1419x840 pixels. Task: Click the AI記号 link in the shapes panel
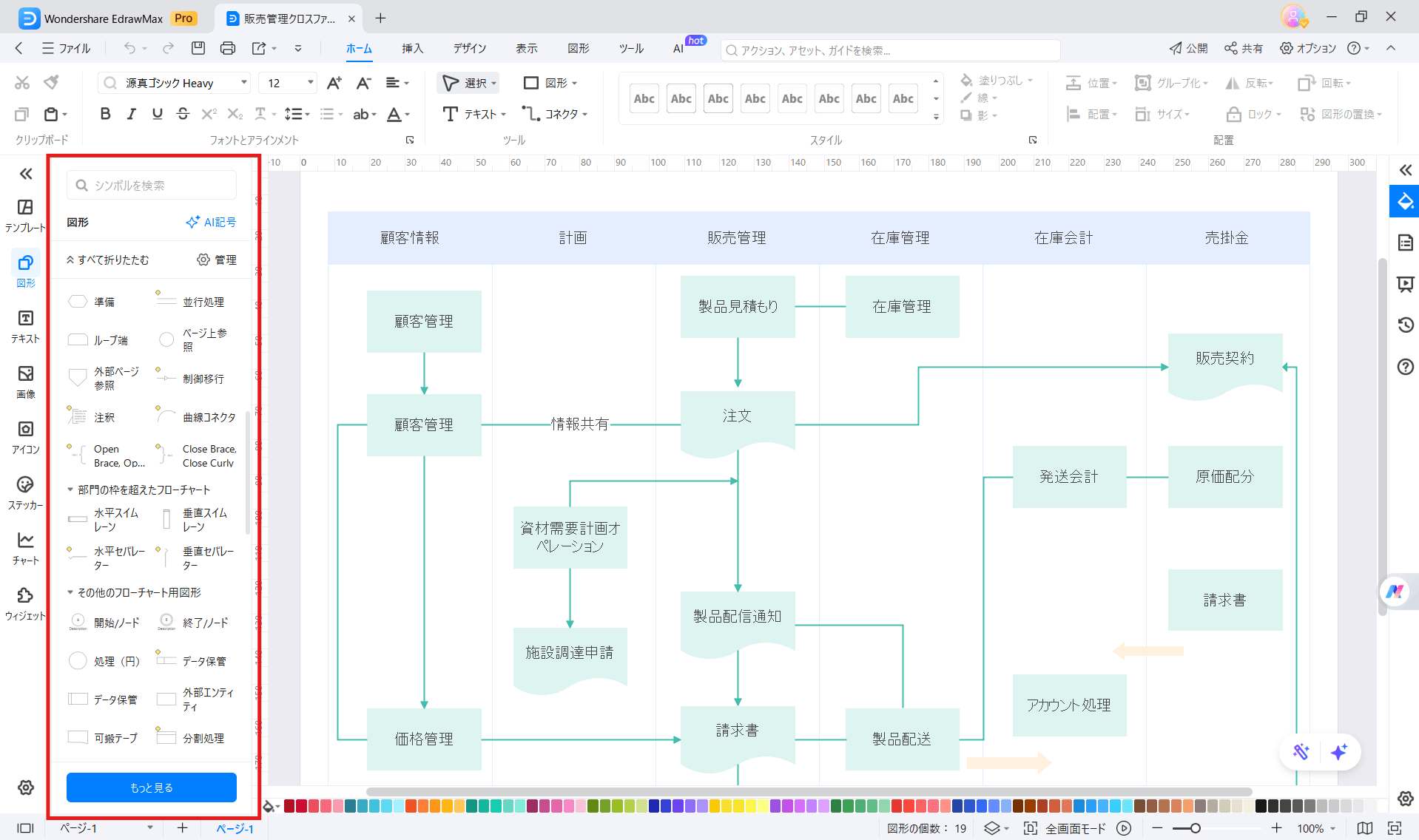[211, 221]
